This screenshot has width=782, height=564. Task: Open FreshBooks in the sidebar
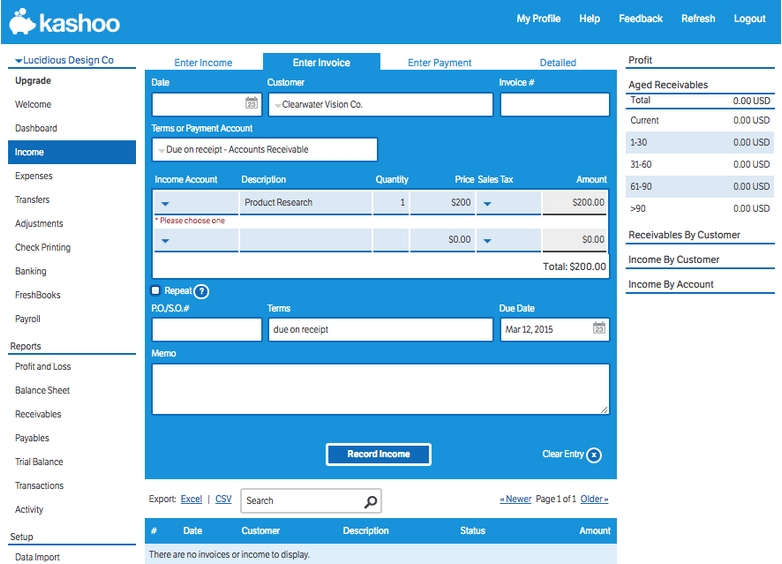click(37, 295)
